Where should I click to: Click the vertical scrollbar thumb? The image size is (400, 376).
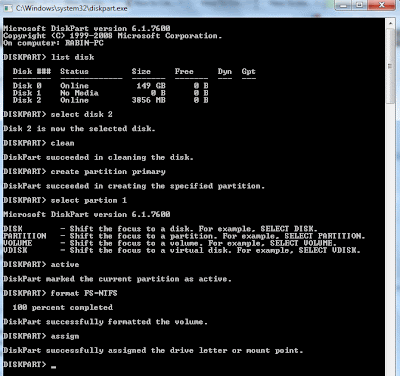[390, 66]
